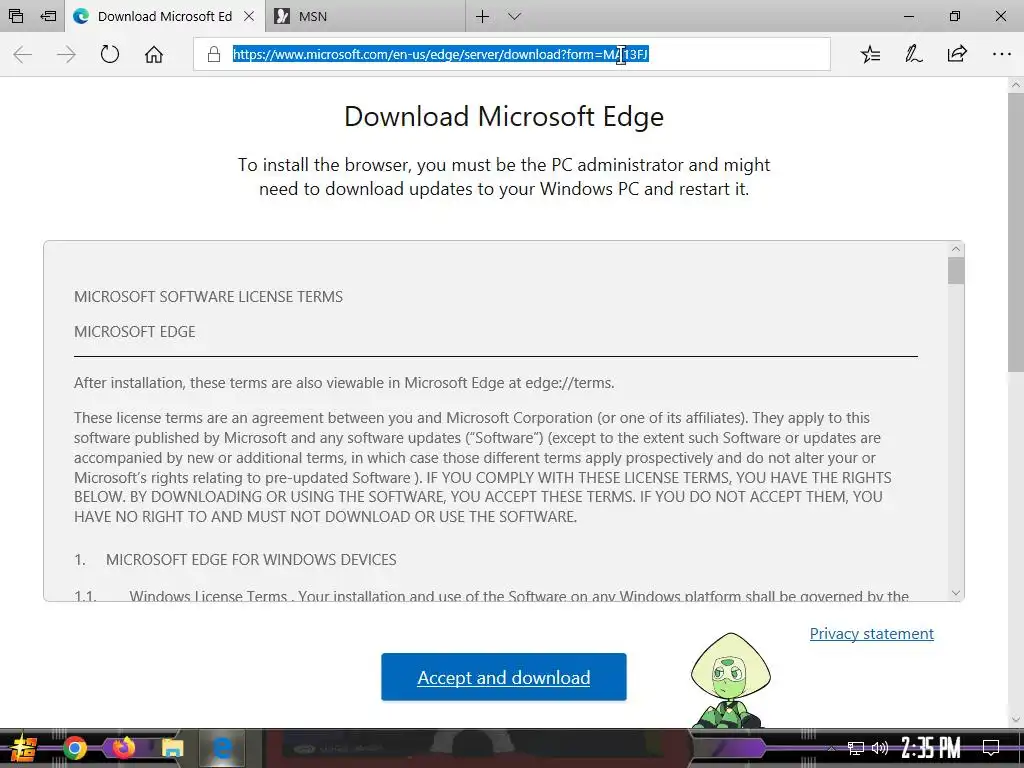Click the MICROSOFT EDGE license subheading
Viewport: 1024px width, 768px height.
click(135, 332)
